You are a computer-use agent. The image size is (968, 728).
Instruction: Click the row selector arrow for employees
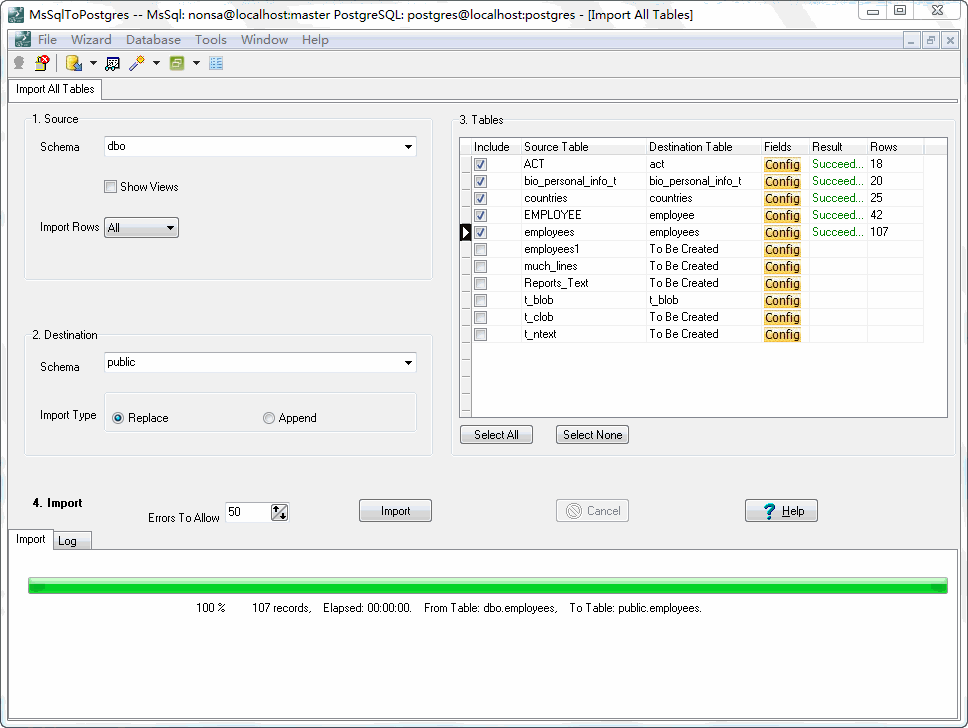465,232
